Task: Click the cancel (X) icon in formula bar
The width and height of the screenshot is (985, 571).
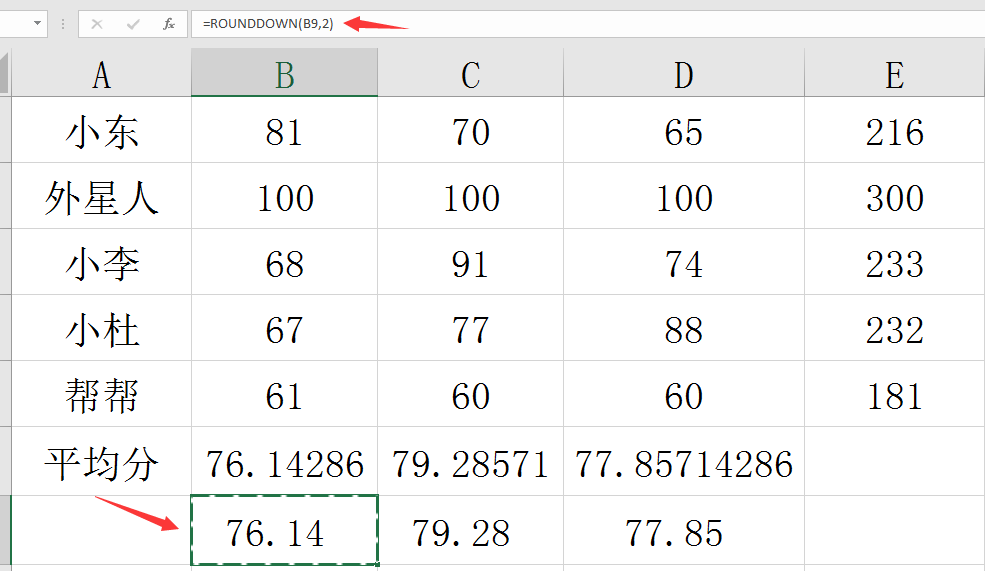Action: (x=97, y=24)
